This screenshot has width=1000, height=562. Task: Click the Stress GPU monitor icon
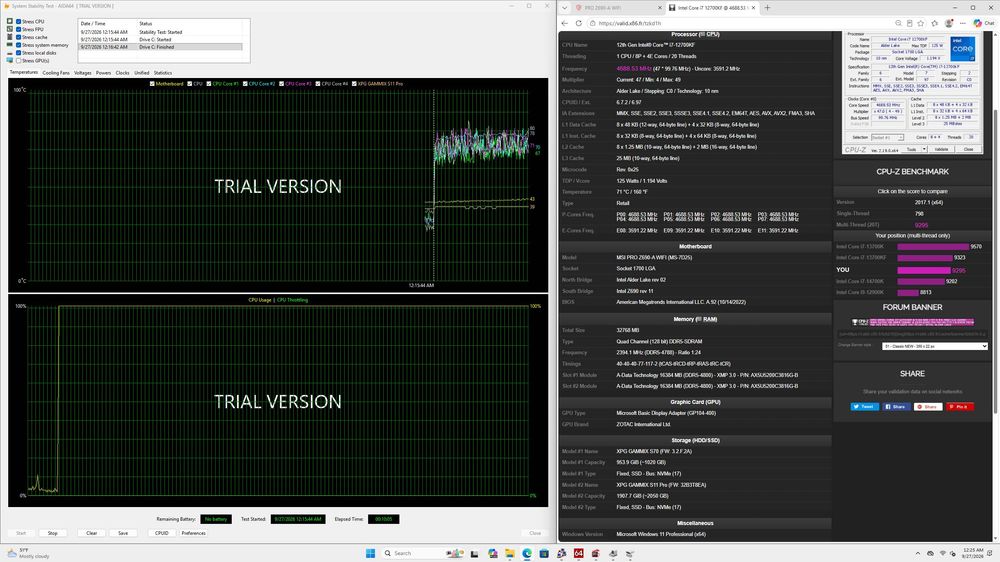click(x=10, y=61)
